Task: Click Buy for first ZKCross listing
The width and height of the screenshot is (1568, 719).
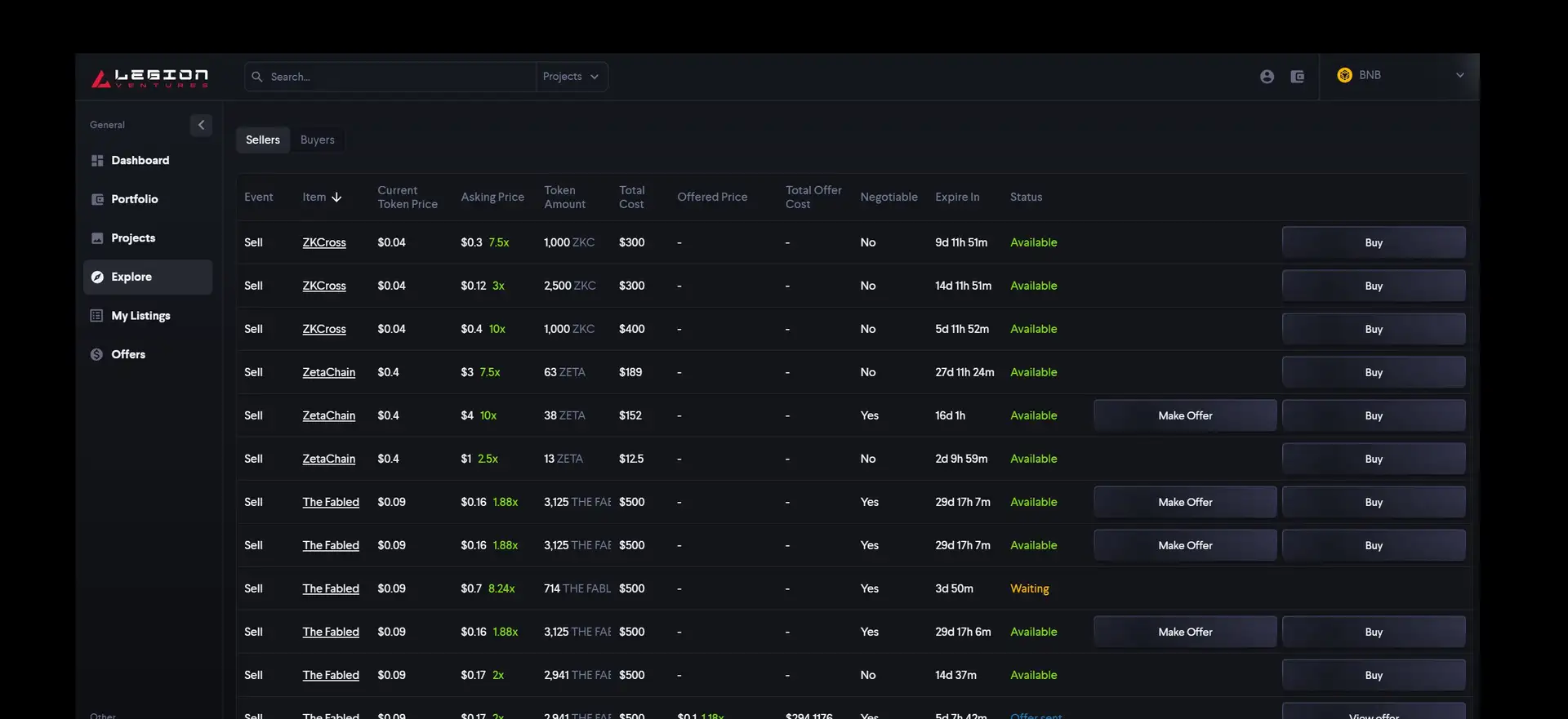Action: [1373, 243]
